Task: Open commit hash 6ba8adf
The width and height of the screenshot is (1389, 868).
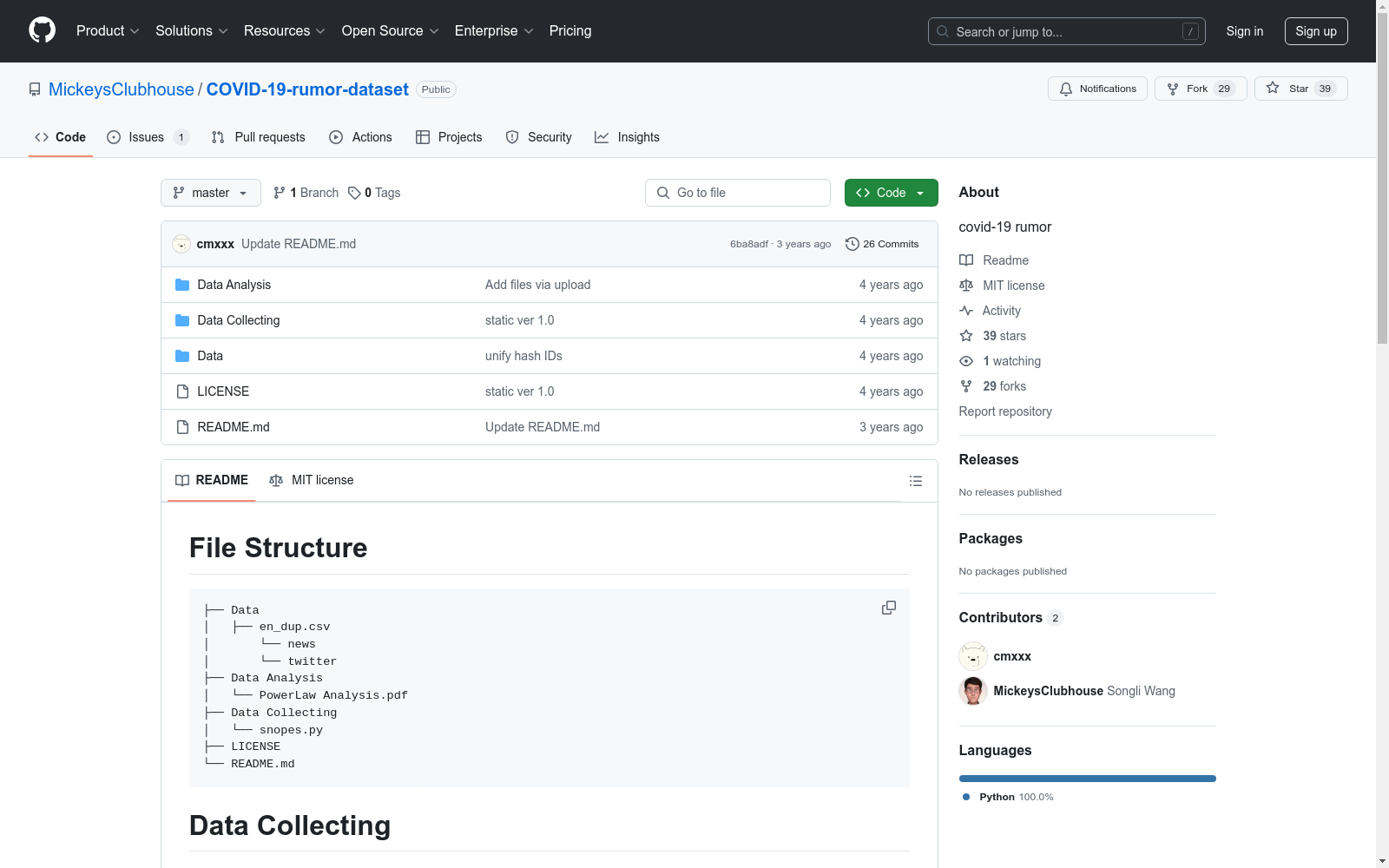Action: tap(749, 244)
